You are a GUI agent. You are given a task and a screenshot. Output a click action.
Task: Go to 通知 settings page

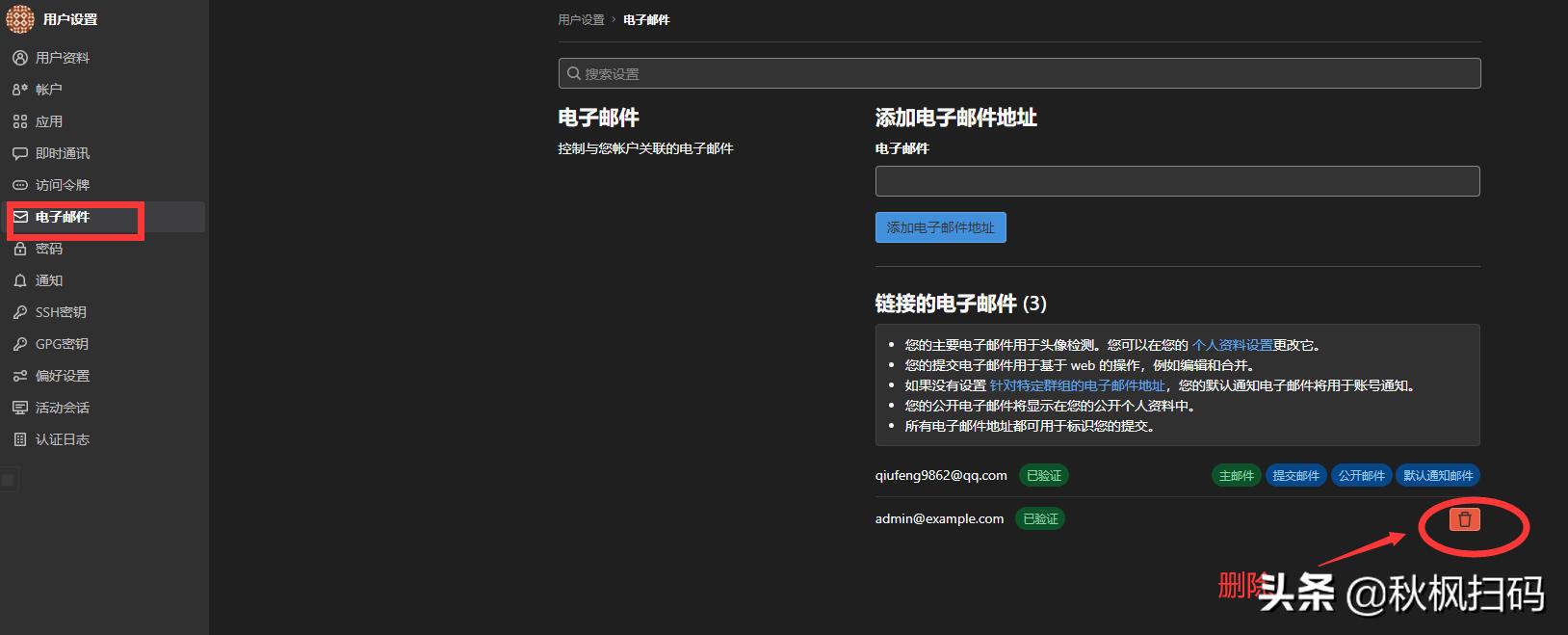click(x=104, y=280)
